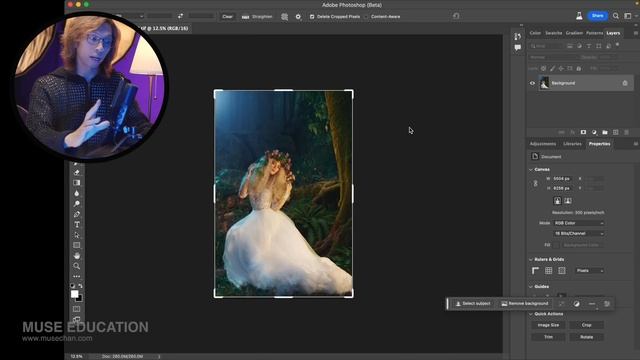
Task: Select the Zoom tool in toolbar
Action: (77, 266)
